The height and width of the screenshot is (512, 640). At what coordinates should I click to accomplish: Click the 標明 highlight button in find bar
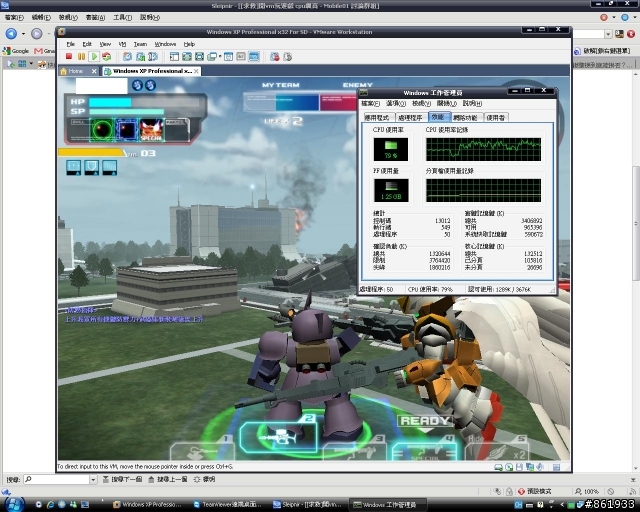pyautogui.click(x=204, y=479)
